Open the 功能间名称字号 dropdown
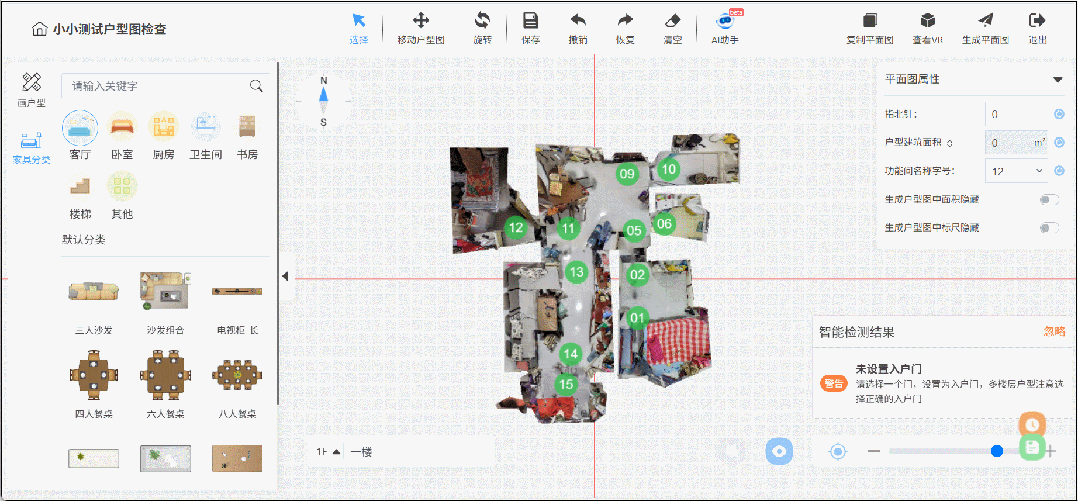1078x501 pixels. (x=1015, y=171)
